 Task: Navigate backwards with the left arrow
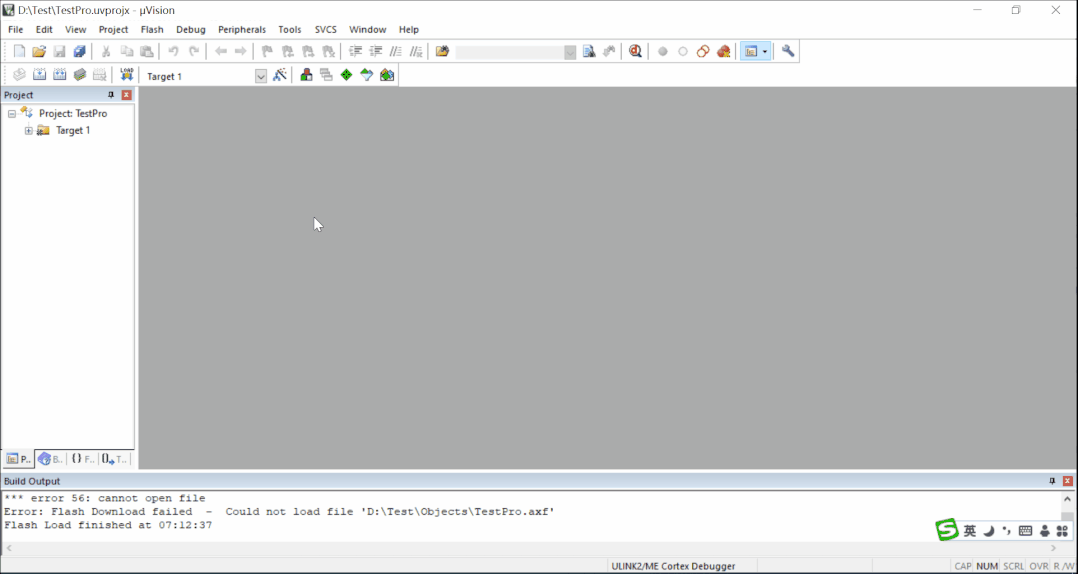pos(221,52)
